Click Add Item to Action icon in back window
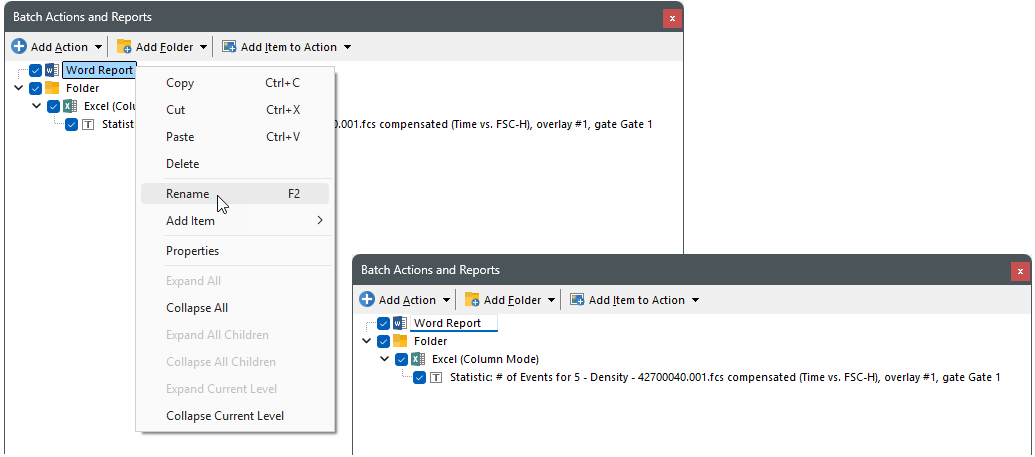This screenshot has height=457, width=1035. click(229, 47)
